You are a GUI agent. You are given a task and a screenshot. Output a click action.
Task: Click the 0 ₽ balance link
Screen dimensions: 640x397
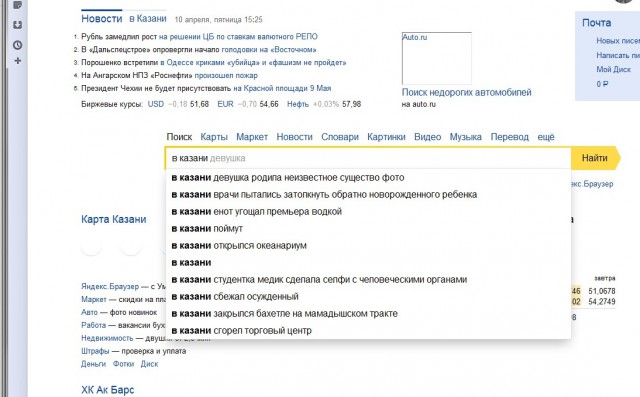tap(602, 84)
